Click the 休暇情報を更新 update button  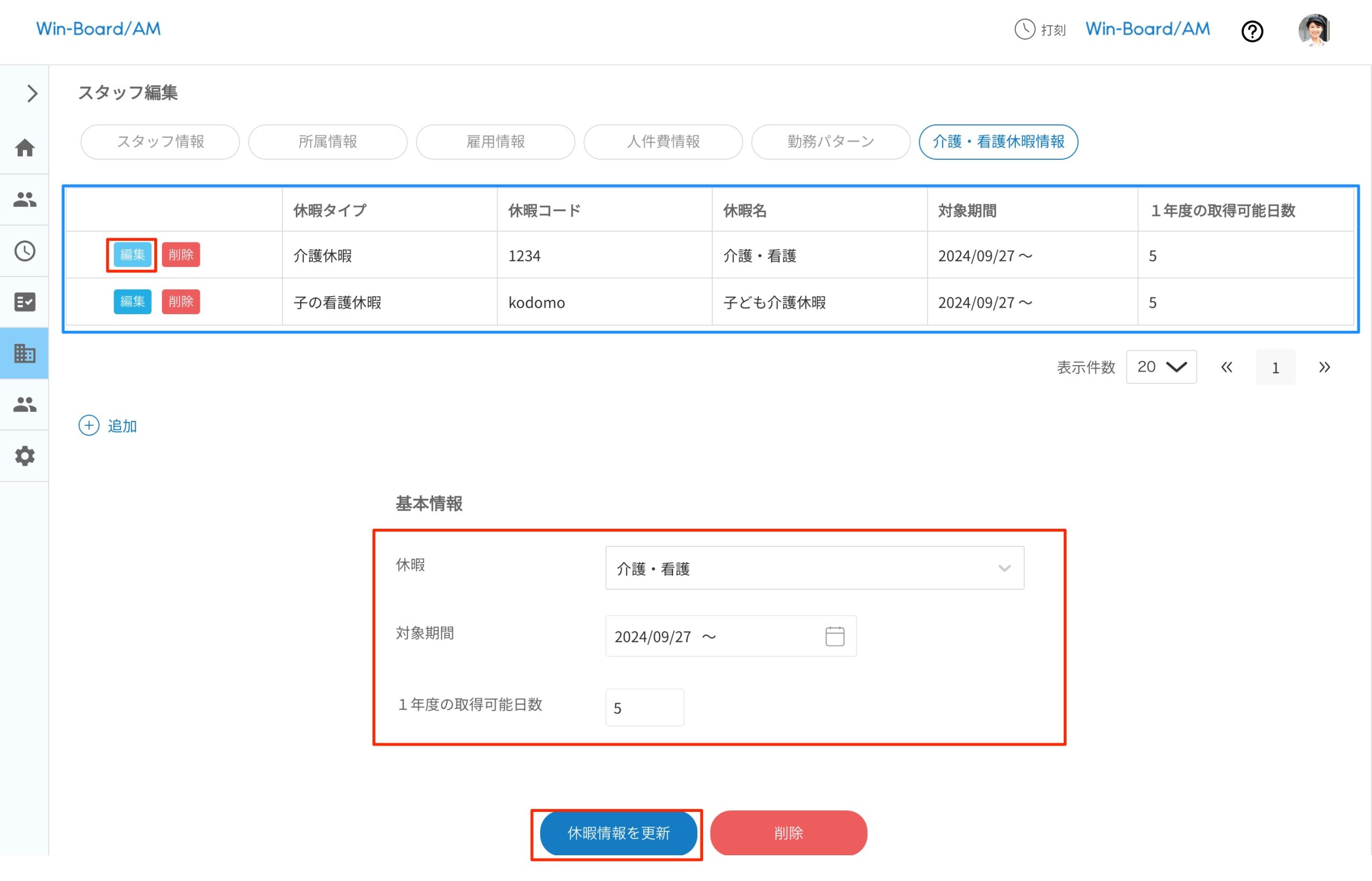617,833
